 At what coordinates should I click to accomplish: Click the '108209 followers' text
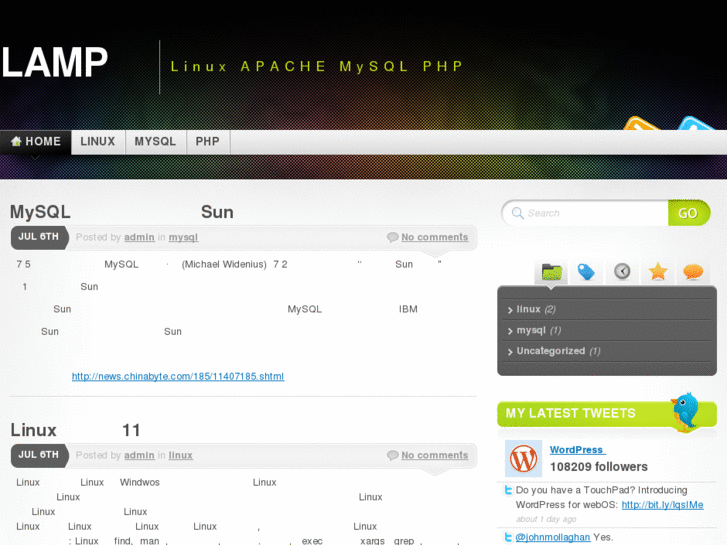pyautogui.click(x=599, y=467)
